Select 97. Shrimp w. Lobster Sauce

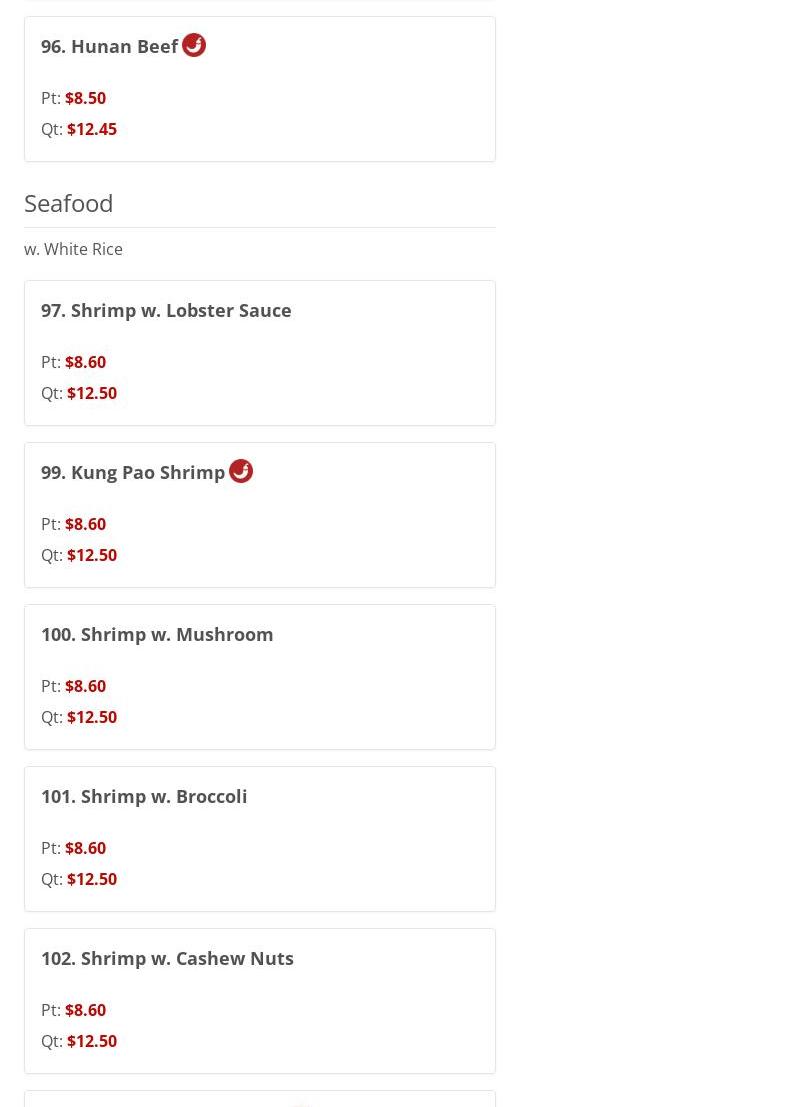[x=166, y=311]
